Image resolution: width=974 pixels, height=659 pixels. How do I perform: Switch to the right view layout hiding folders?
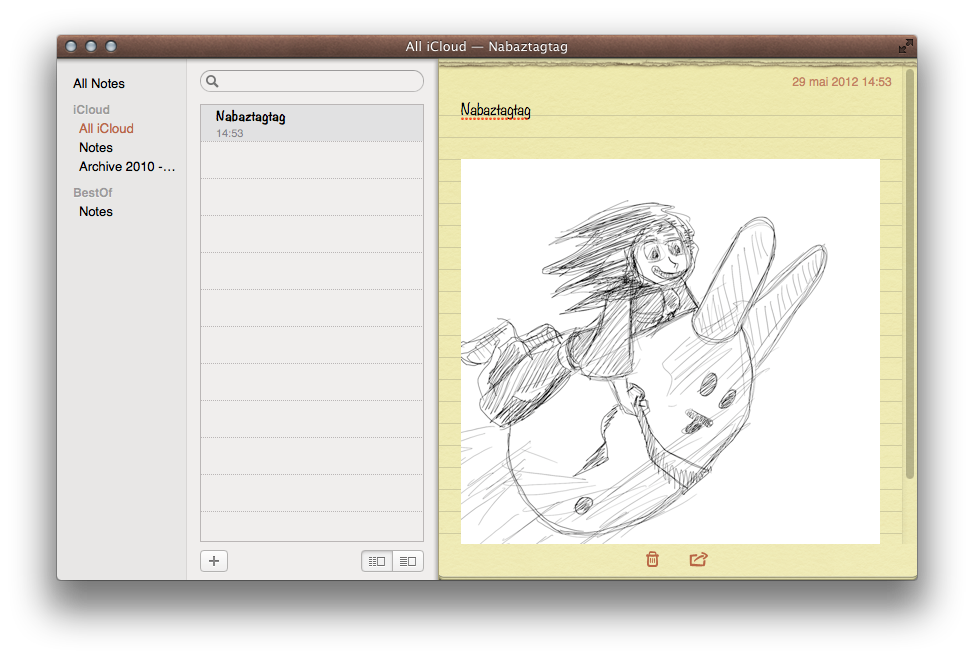click(408, 561)
